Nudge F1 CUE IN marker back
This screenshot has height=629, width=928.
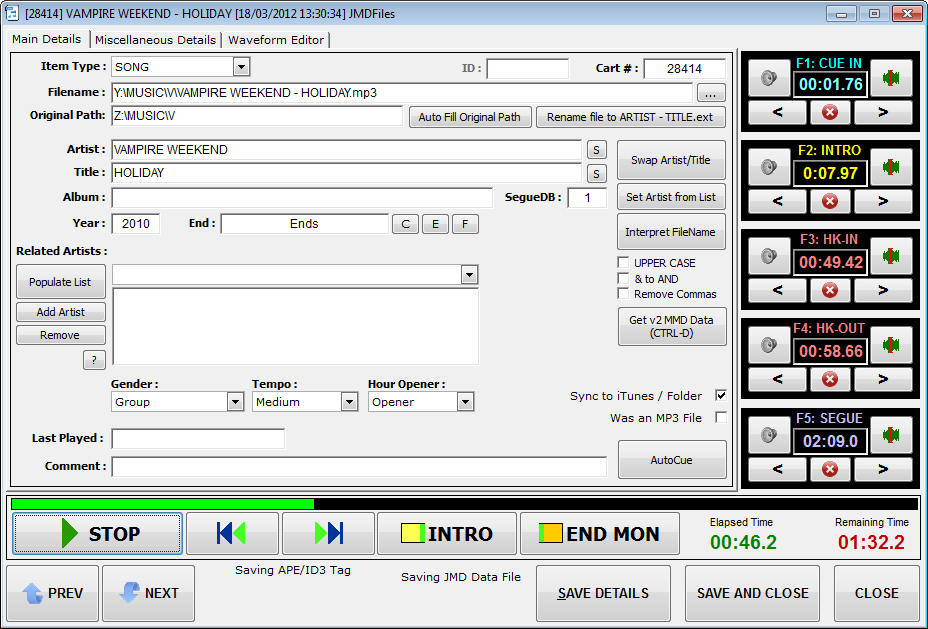click(x=777, y=112)
